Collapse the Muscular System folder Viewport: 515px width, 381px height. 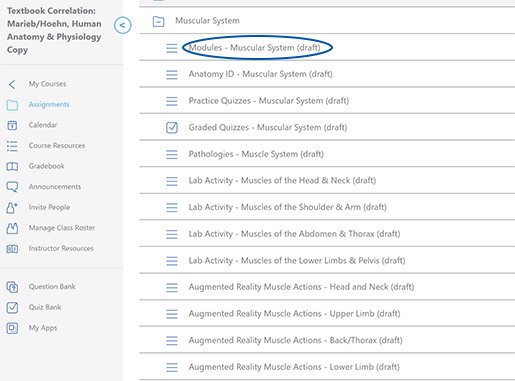pos(158,22)
